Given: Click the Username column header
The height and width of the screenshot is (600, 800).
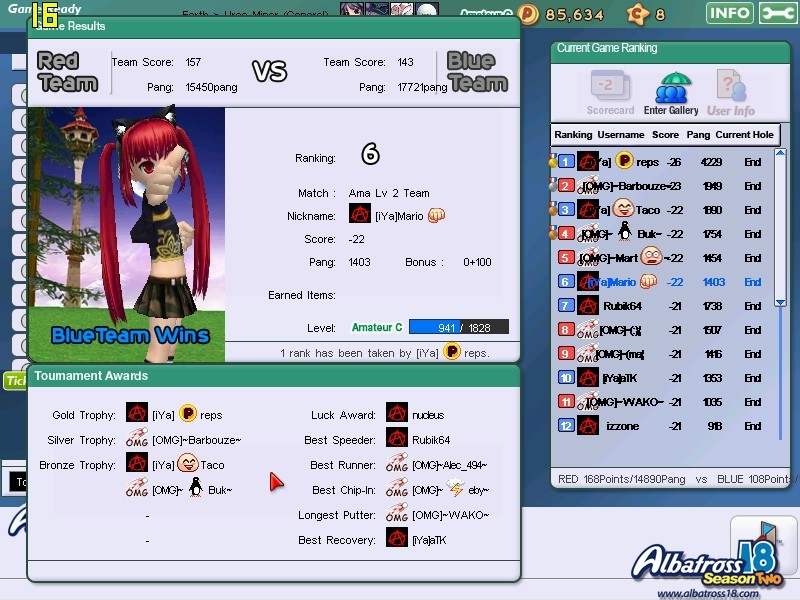Looking at the screenshot, I should (620, 135).
